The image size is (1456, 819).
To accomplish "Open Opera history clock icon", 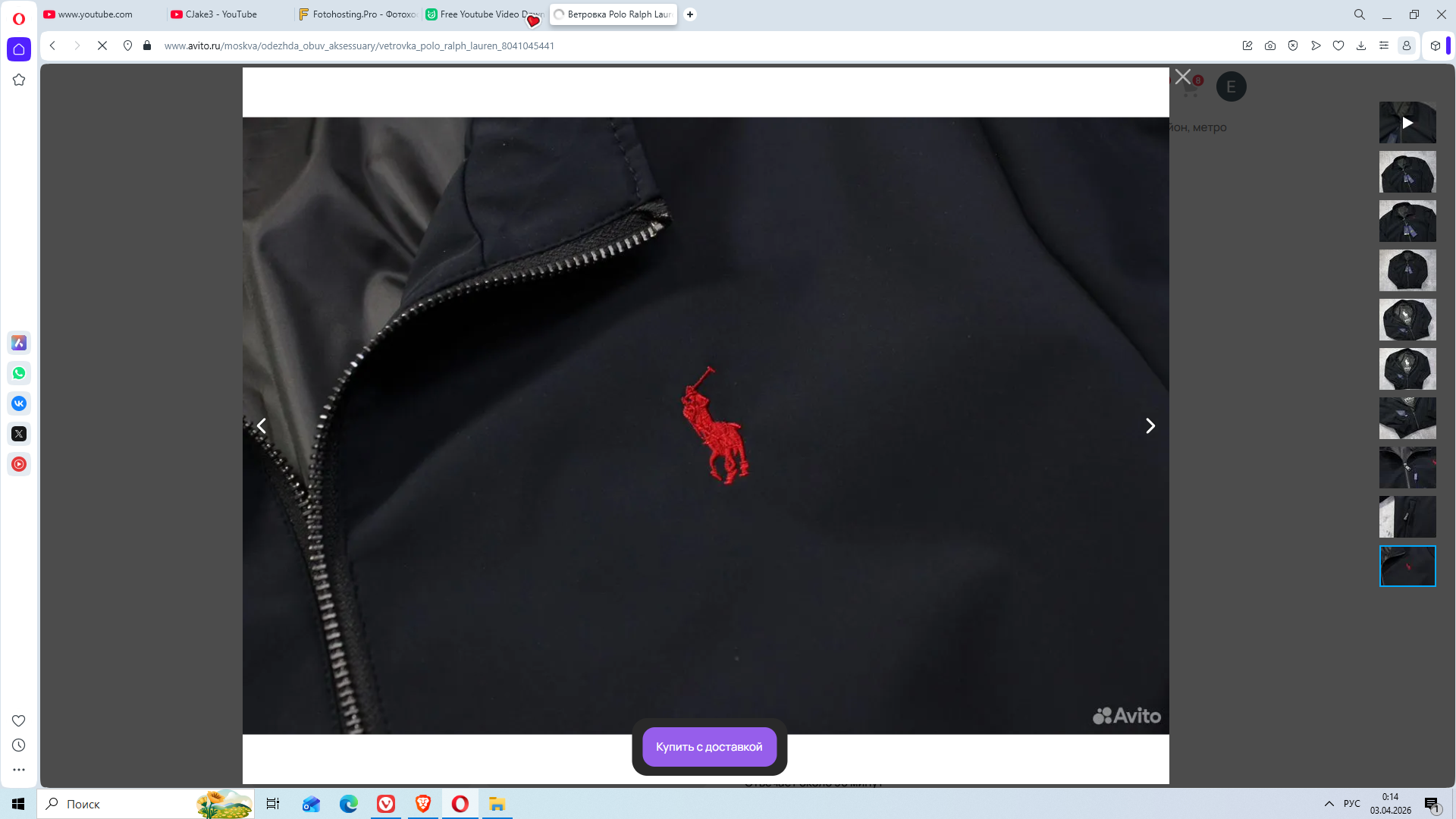I will pos(19,745).
